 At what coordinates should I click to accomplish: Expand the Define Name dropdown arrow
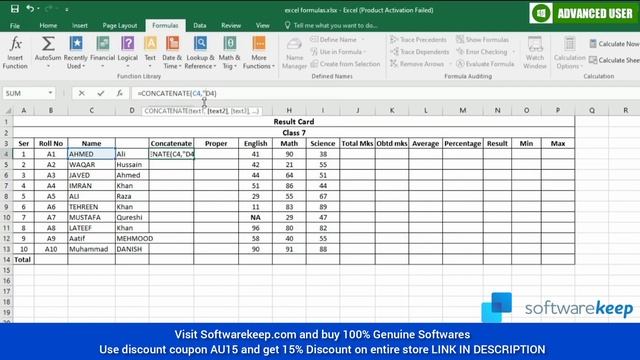tap(363, 40)
